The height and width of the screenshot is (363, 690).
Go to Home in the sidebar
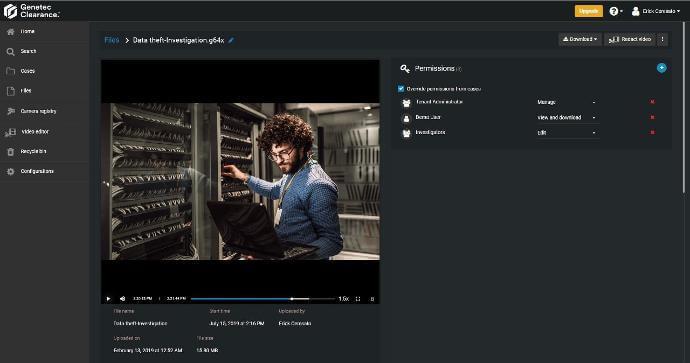(44, 32)
